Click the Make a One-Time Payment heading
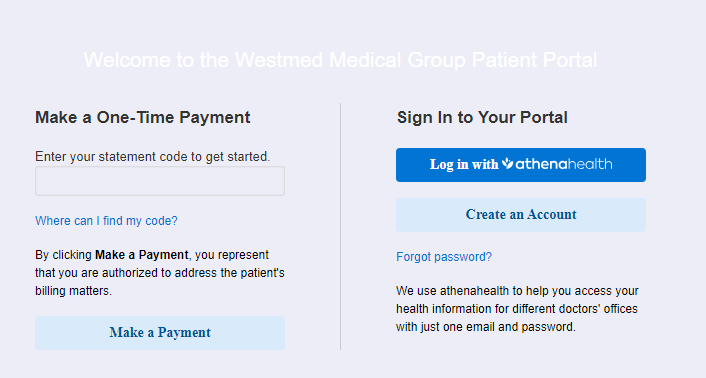 [x=143, y=117]
